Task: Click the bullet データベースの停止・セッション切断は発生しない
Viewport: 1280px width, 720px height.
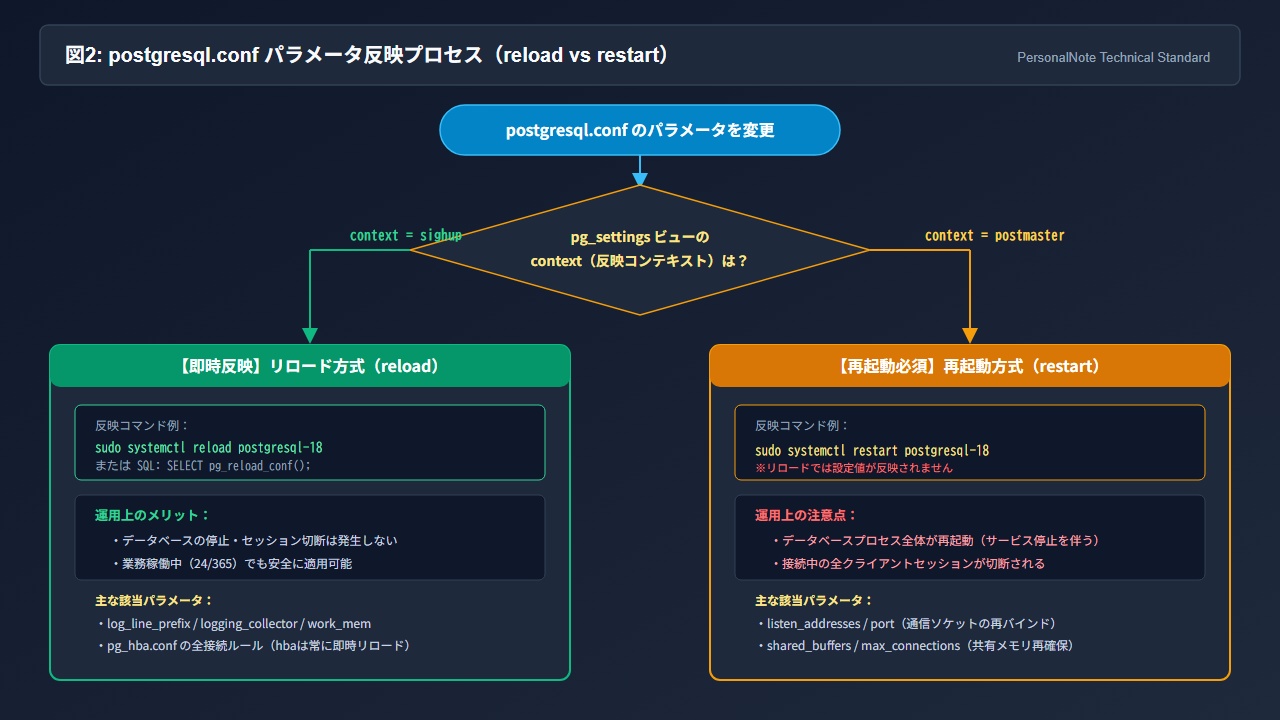Action: [254, 540]
